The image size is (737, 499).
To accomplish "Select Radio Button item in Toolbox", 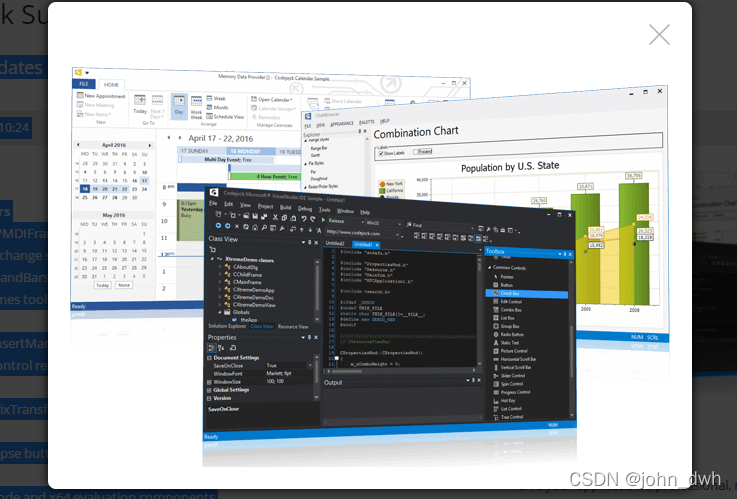I will point(509,335).
